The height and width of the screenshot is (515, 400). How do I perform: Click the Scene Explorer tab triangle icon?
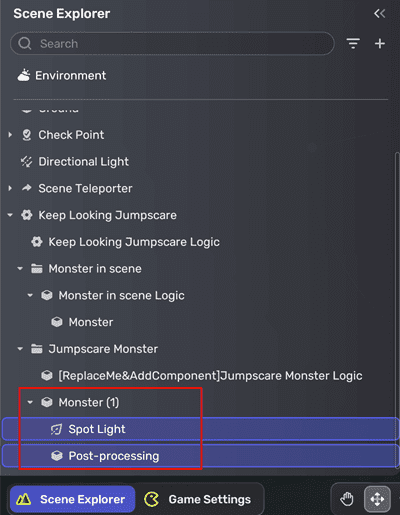[x=24, y=499]
